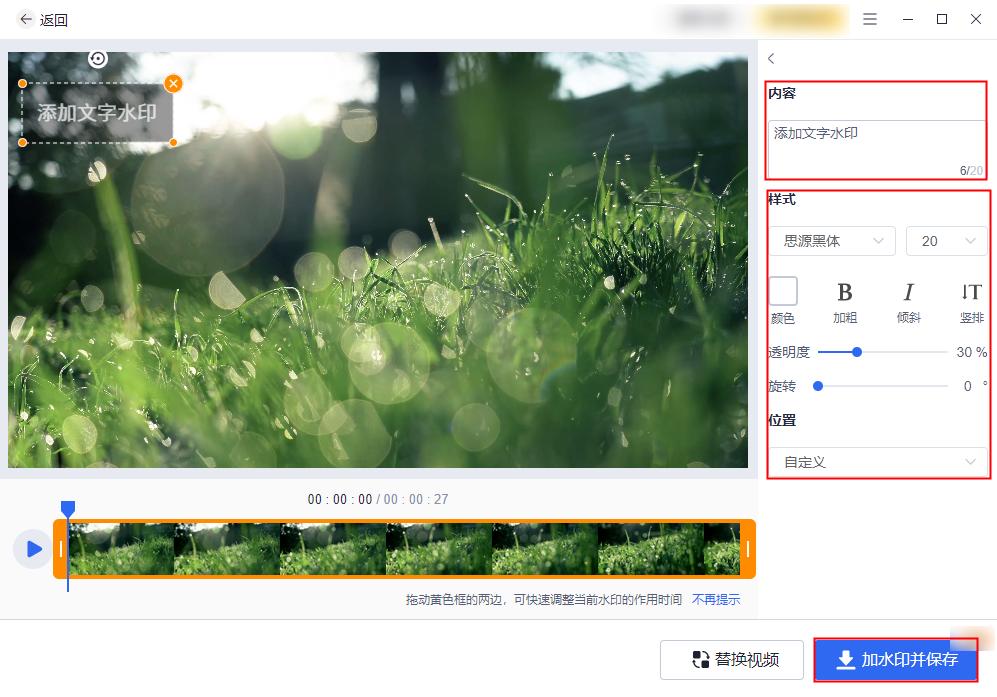Click the rotation value 0
Viewport: 997px width, 697px height.
[967, 386]
